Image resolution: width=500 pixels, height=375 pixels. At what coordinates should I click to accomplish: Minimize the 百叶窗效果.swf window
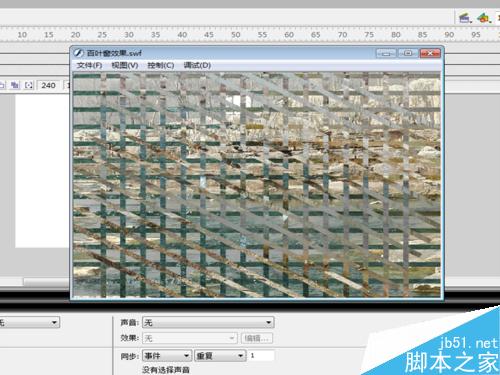coord(386,53)
